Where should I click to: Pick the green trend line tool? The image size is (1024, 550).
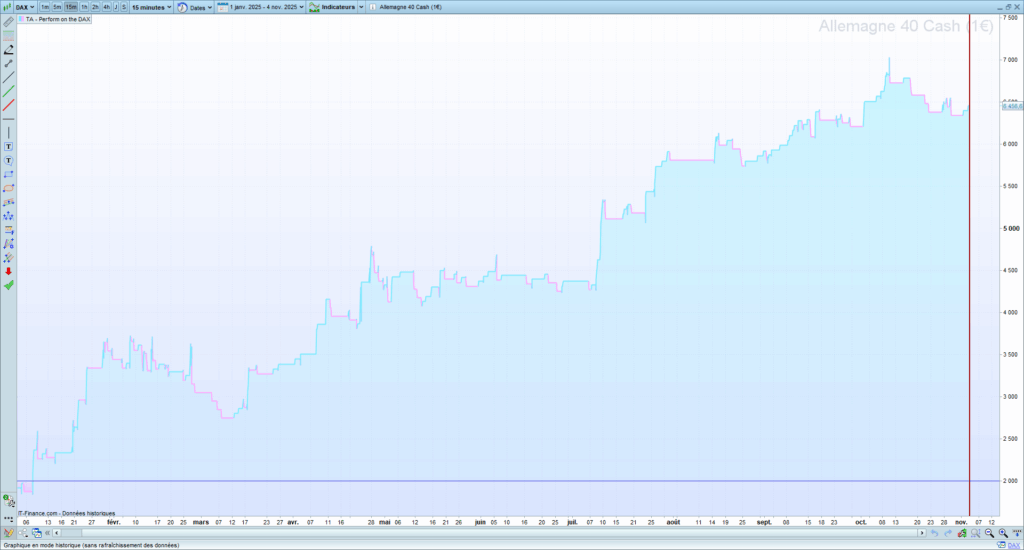coord(9,91)
